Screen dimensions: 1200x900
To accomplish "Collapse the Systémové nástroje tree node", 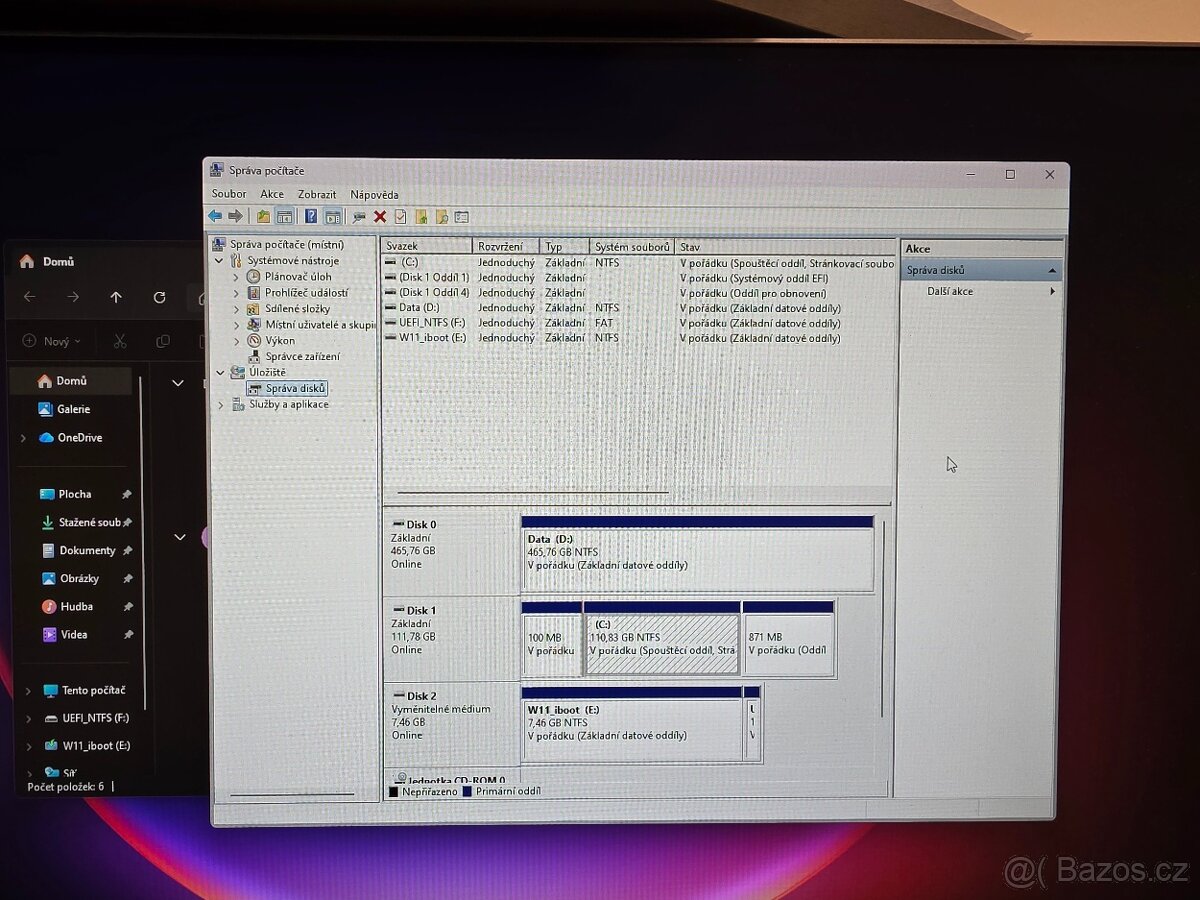I will click(x=219, y=260).
